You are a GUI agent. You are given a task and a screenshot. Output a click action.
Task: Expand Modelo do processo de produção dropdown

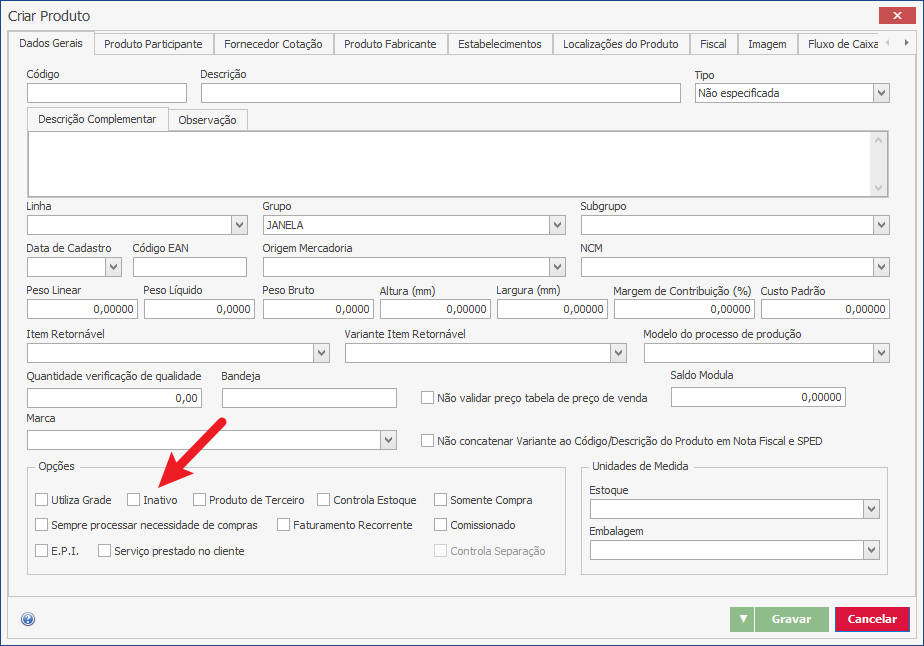(881, 353)
